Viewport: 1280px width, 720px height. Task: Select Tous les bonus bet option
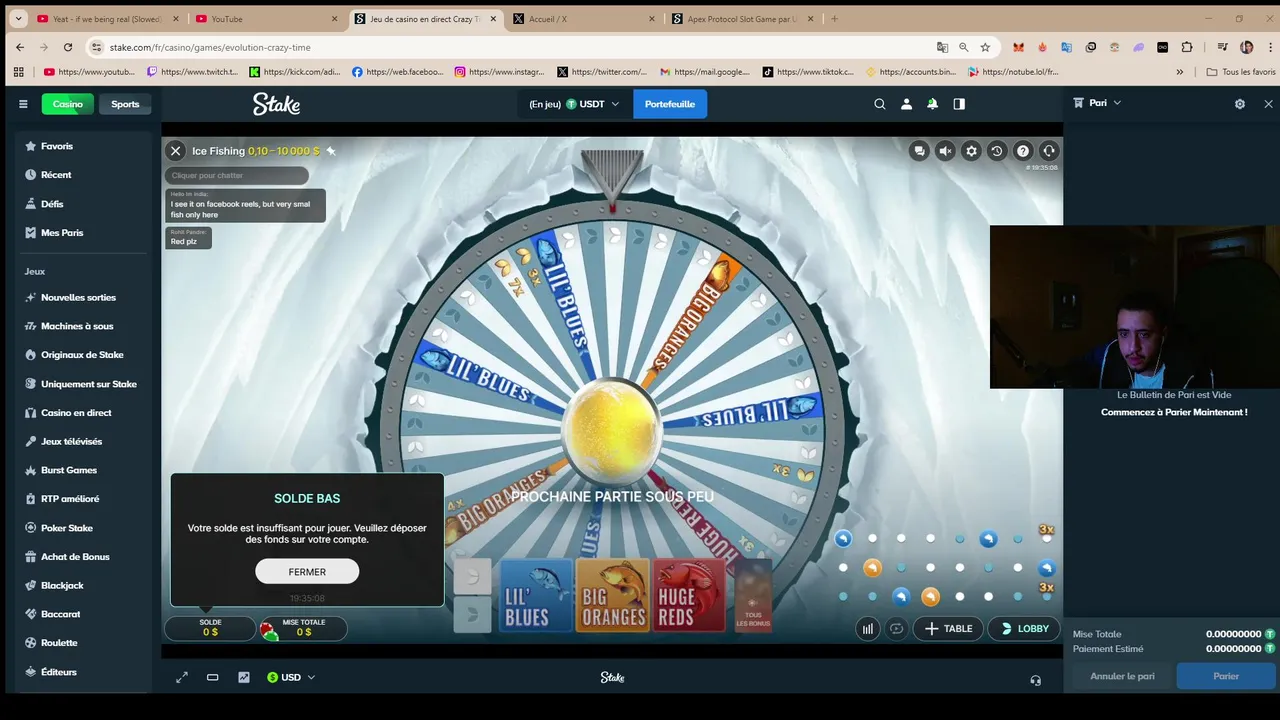[753, 596]
